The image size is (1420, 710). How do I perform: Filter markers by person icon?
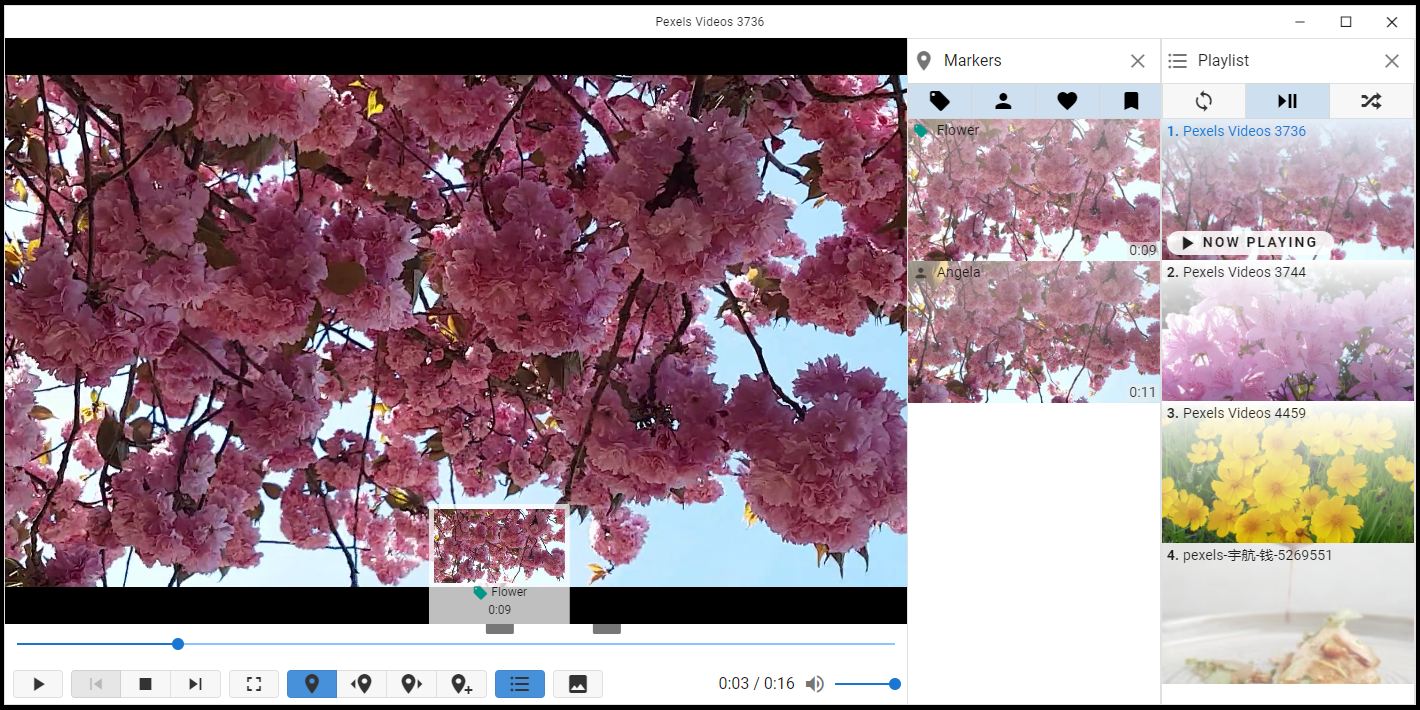1003,101
